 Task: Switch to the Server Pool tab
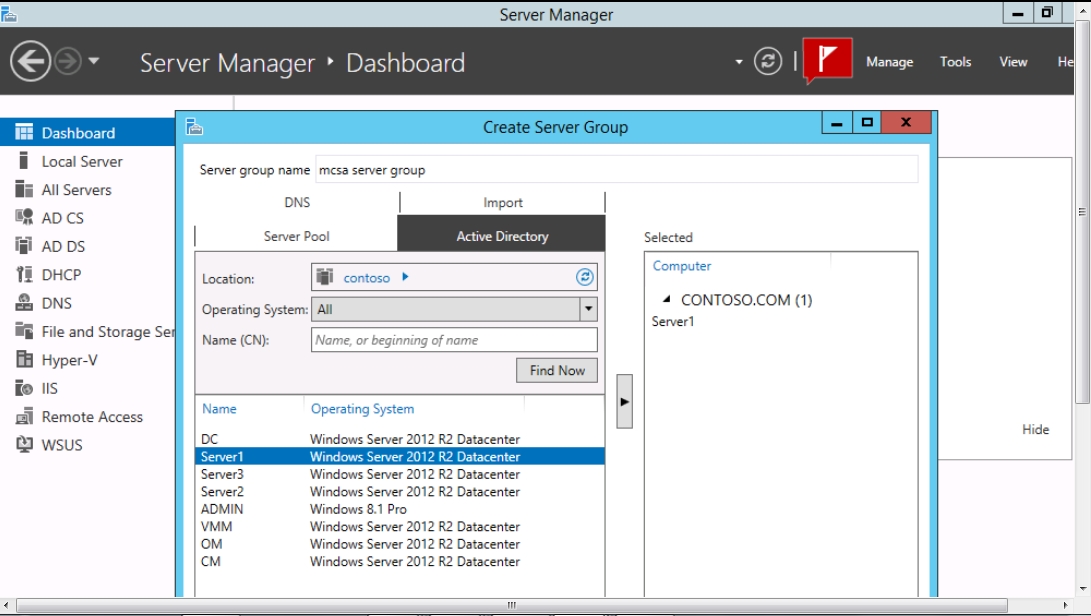[296, 236]
